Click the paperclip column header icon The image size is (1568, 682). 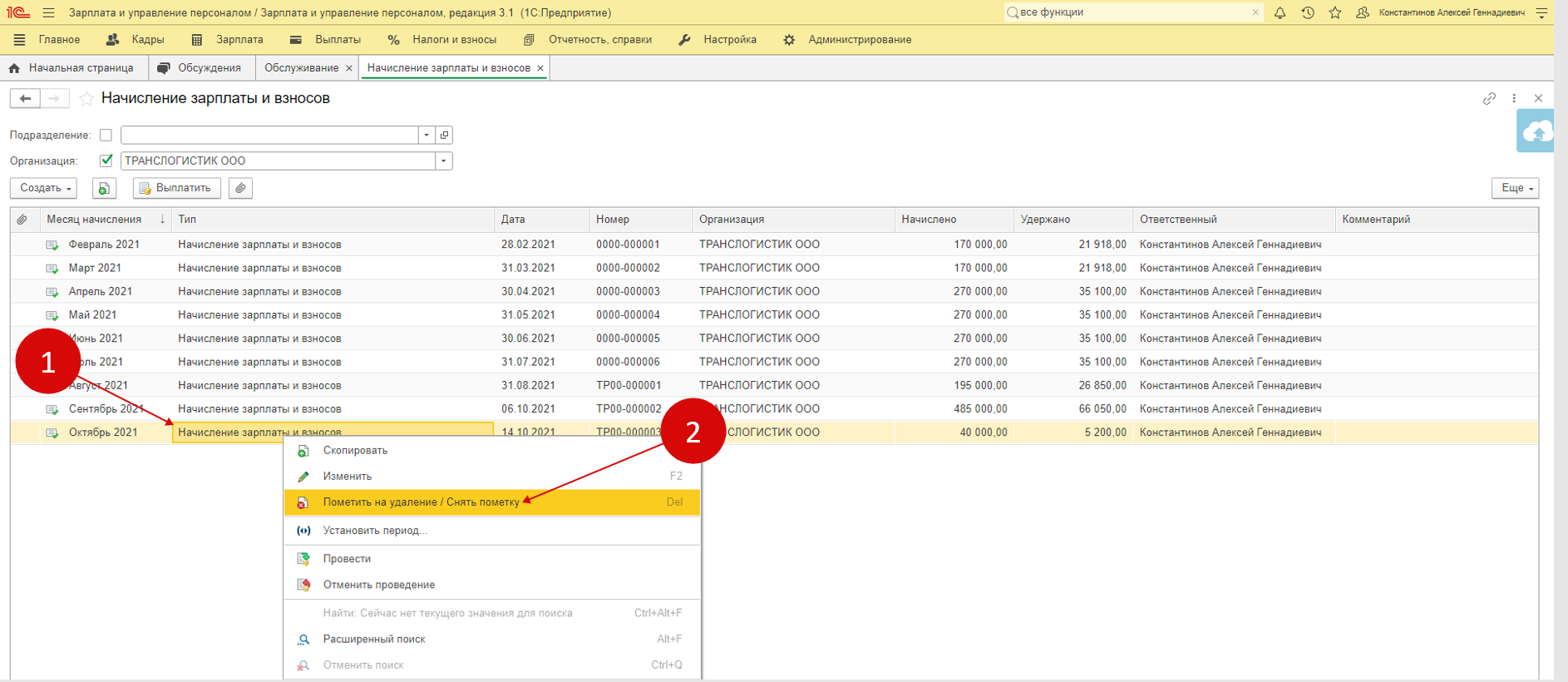pyautogui.click(x=22, y=220)
